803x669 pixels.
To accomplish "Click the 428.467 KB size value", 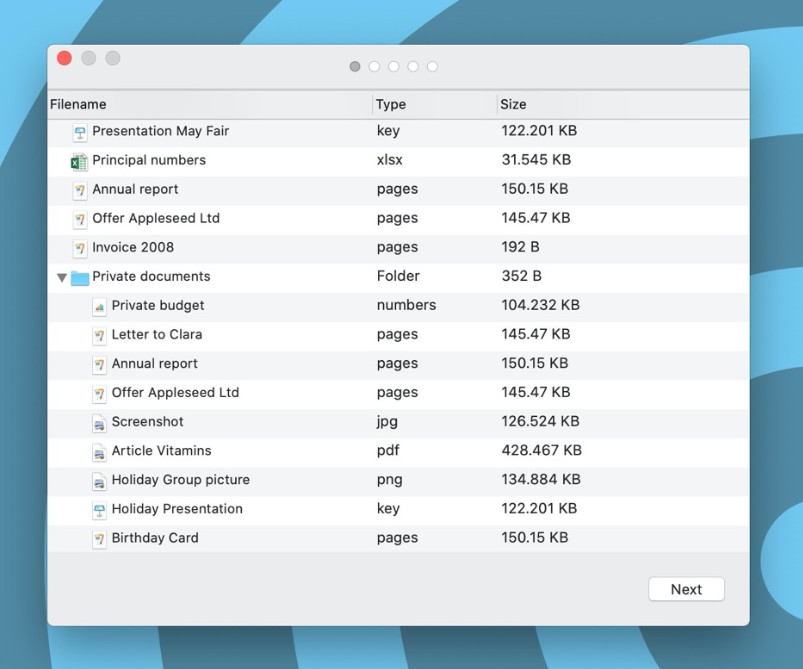I will [541, 450].
